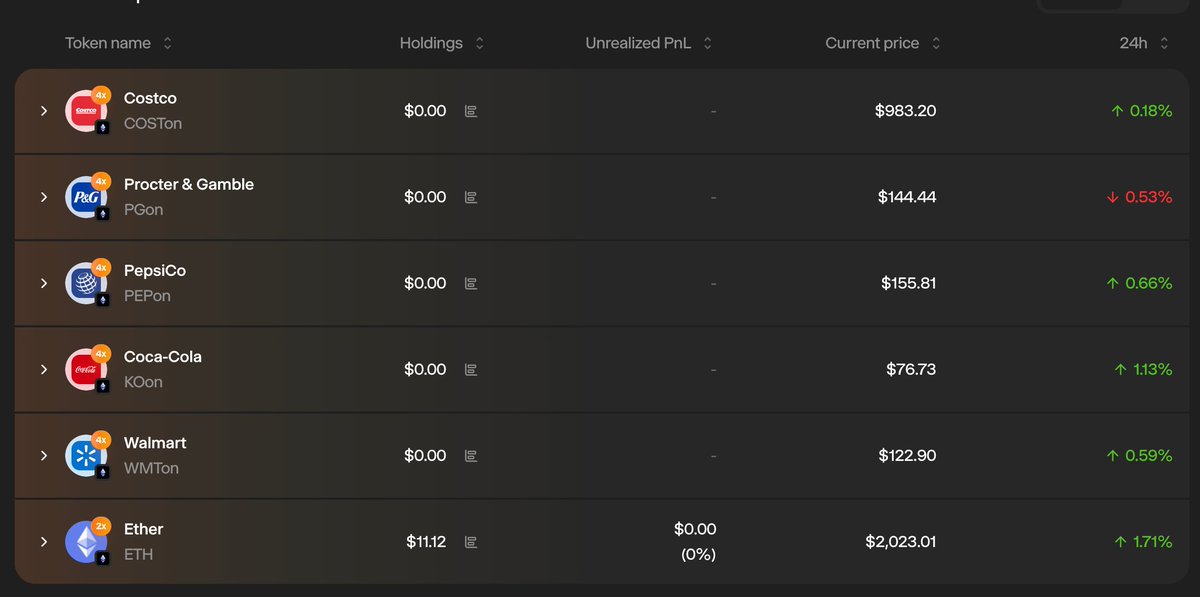Click the Walmart spark logo icon

point(86,455)
